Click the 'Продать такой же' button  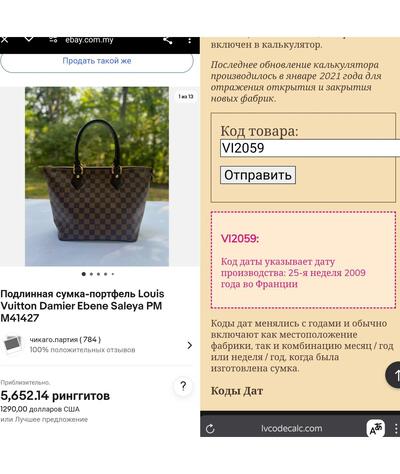pos(97,61)
